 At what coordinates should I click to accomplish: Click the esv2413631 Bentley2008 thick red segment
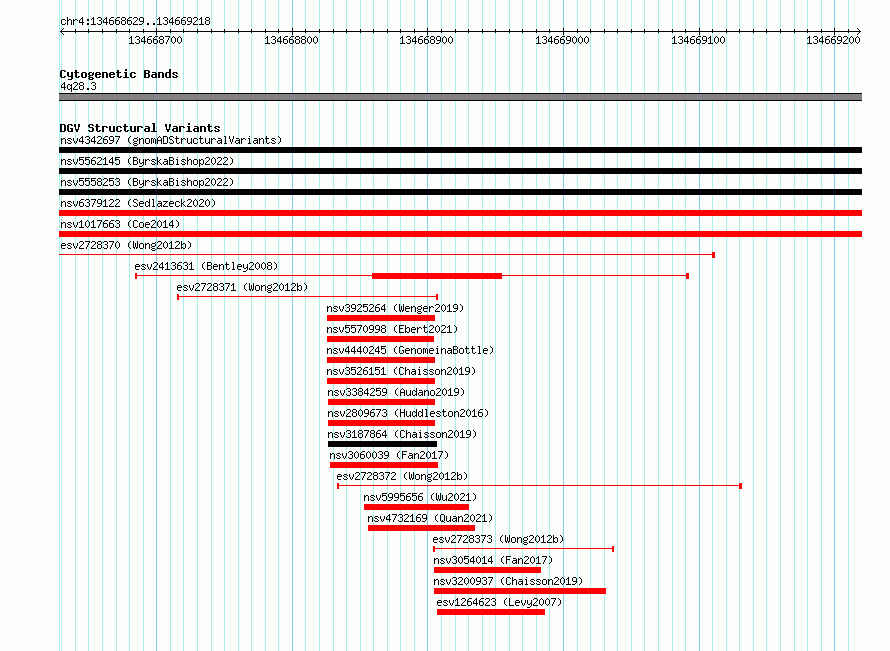pos(437,276)
